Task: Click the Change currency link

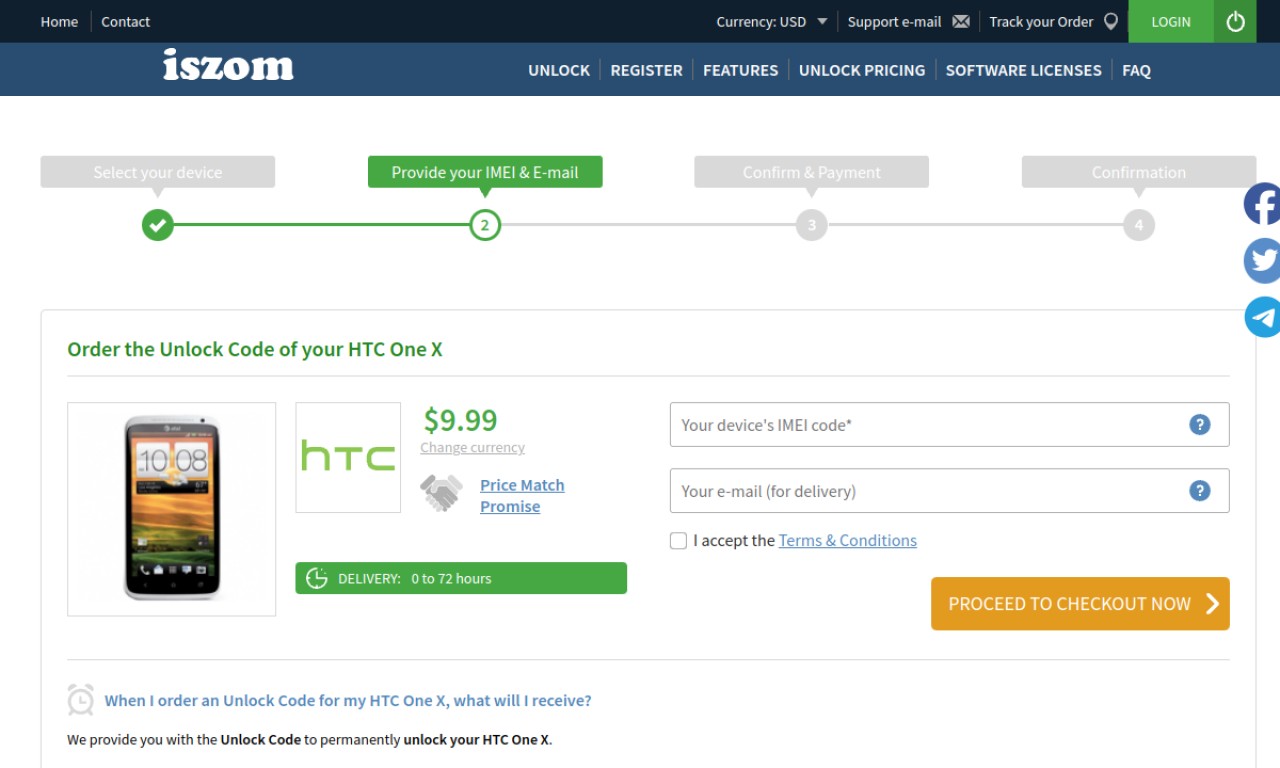Action: tap(472, 448)
